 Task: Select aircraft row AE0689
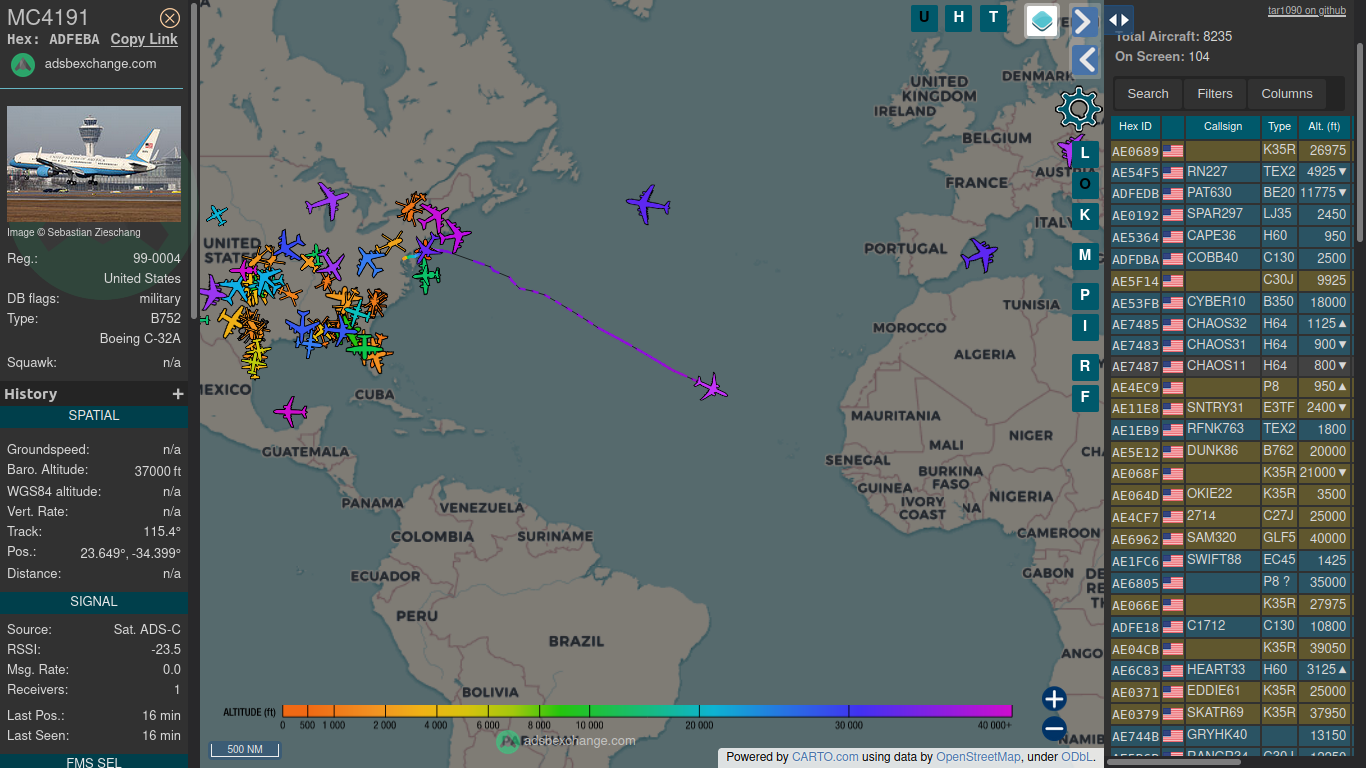pyautogui.click(x=1231, y=151)
